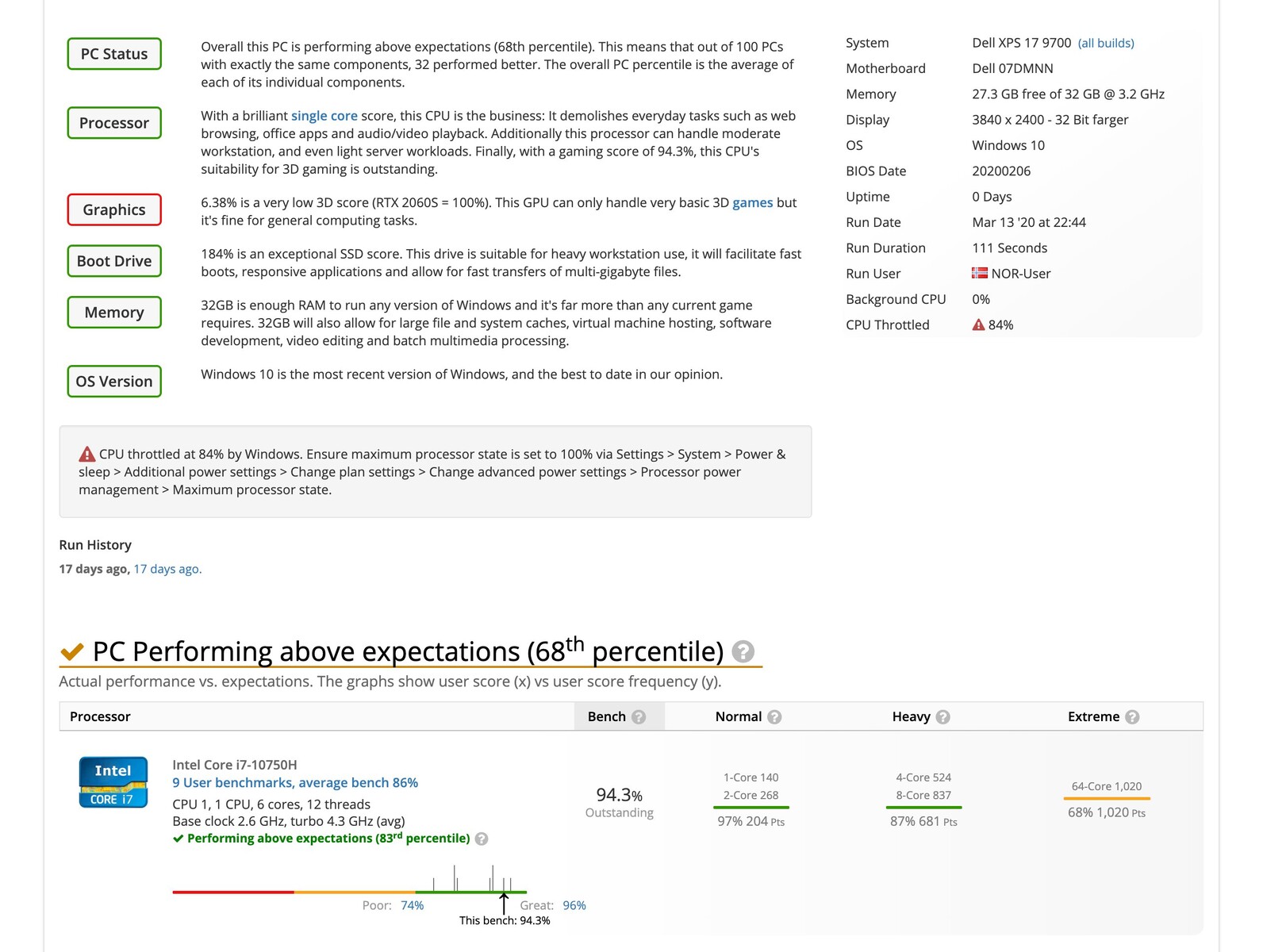This screenshot has height=952, width=1263.
Task: Open the 'all builds' link
Action: click(x=1106, y=43)
